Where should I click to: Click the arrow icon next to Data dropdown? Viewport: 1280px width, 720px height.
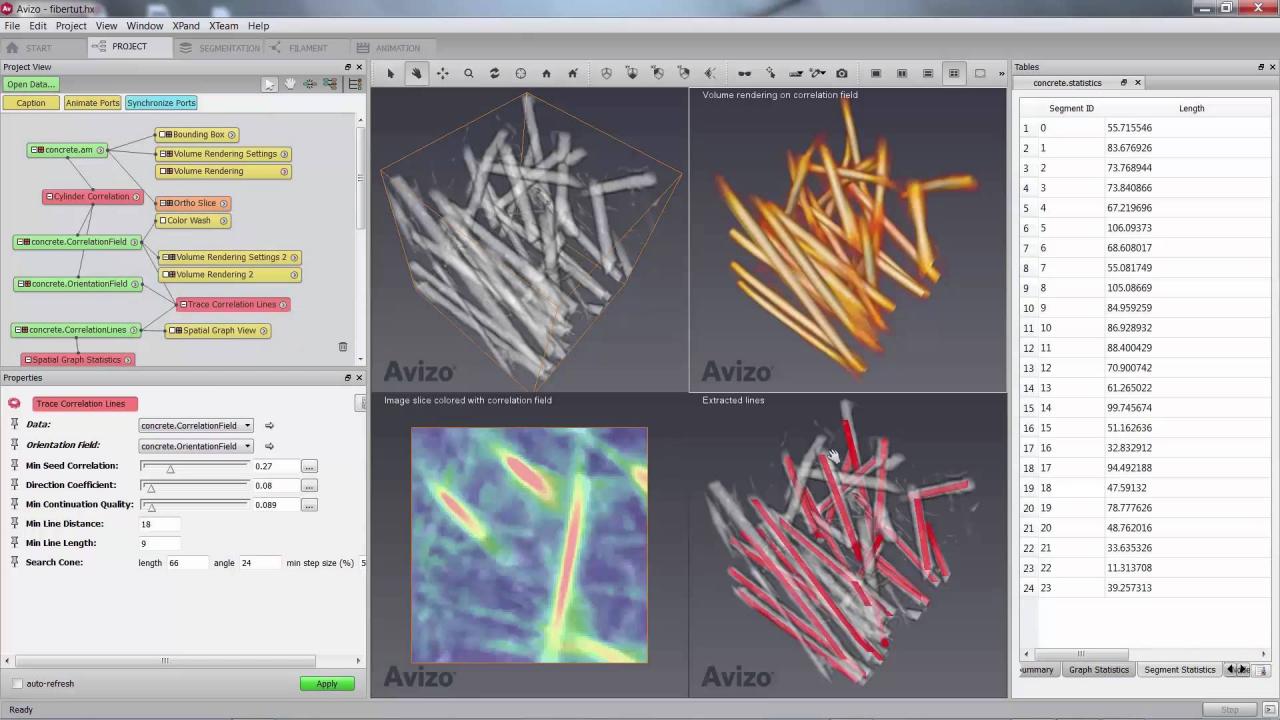pos(269,426)
